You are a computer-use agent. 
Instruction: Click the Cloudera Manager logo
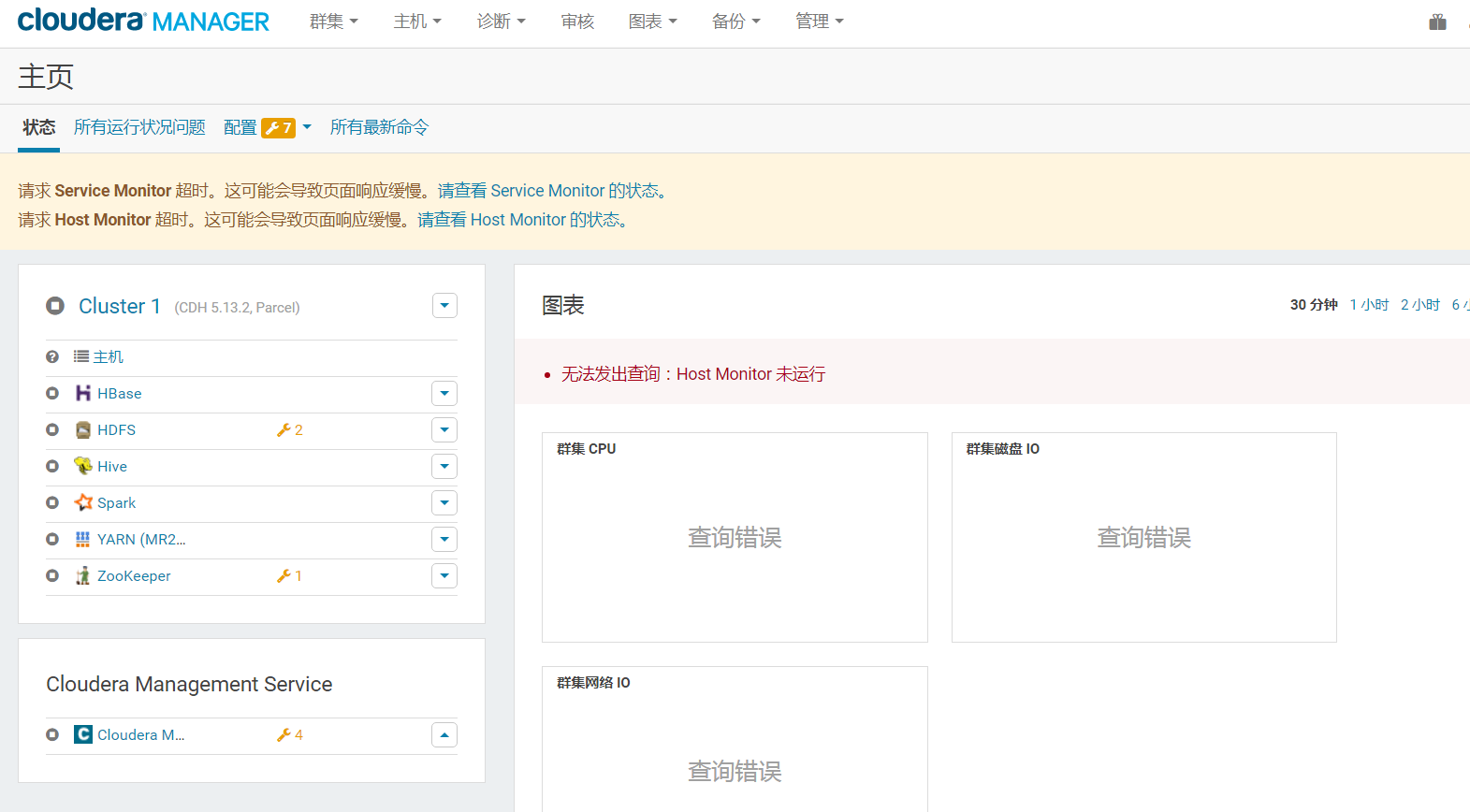143,21
